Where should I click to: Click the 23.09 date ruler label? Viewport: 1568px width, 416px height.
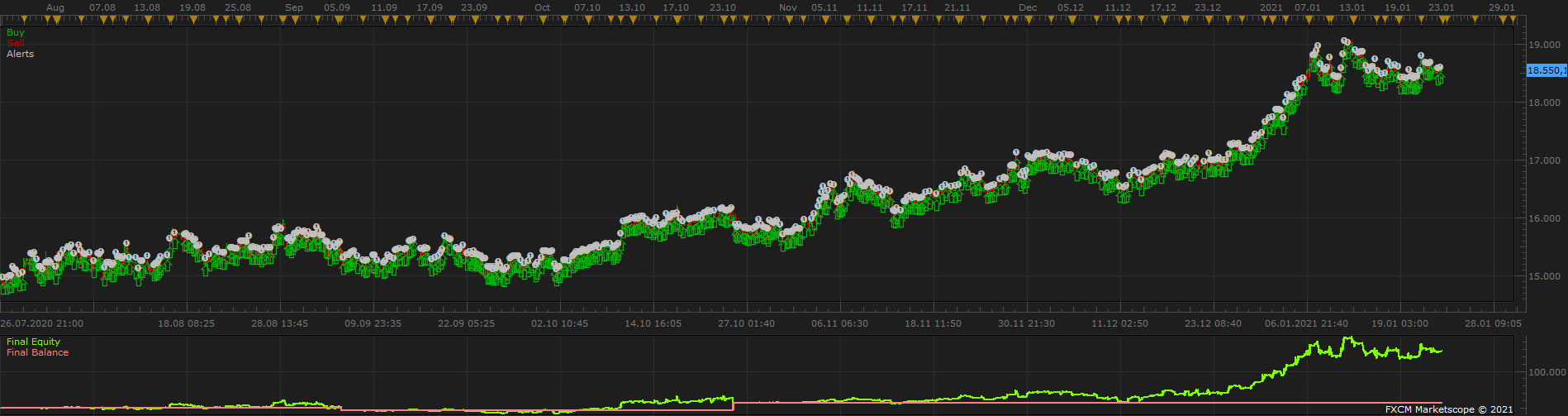tap(474, 7)
